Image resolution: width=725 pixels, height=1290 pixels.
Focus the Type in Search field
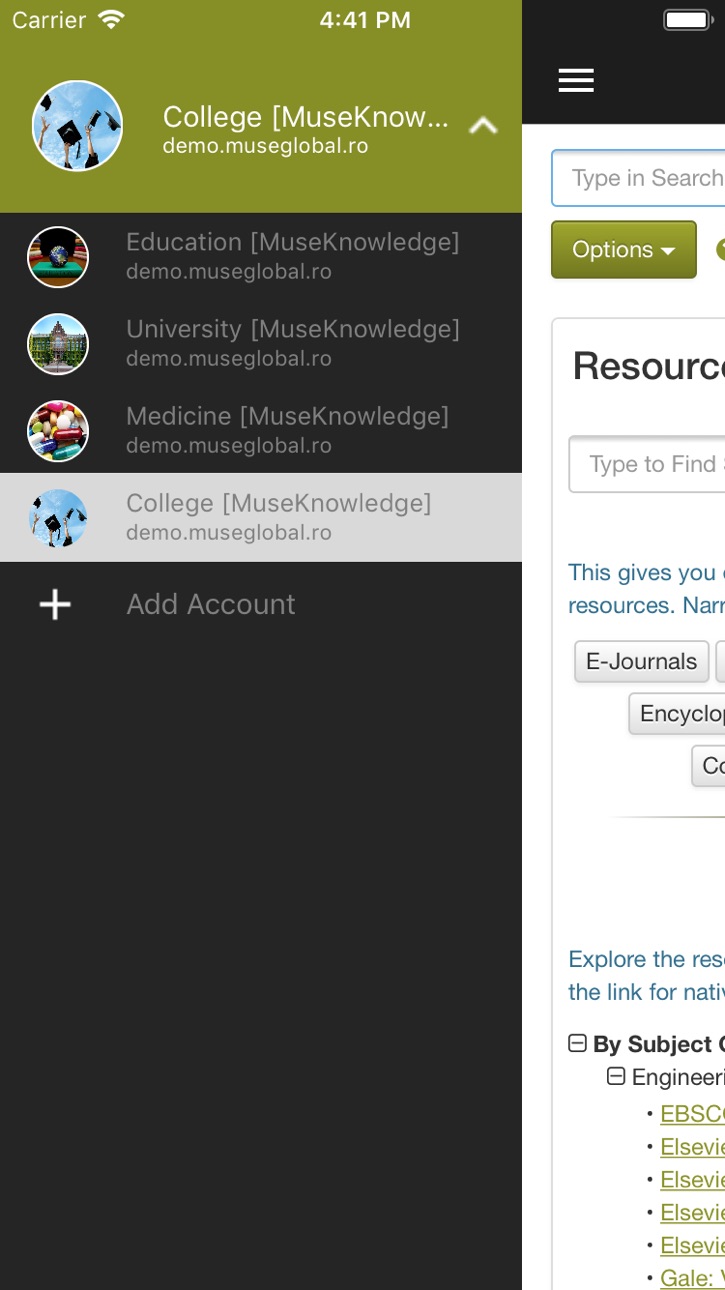[x=638, y=178]
